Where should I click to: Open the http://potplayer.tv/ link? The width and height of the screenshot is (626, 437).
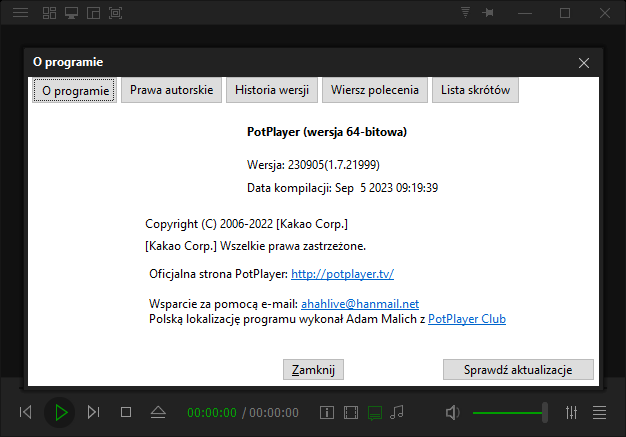tap(342, 274)
